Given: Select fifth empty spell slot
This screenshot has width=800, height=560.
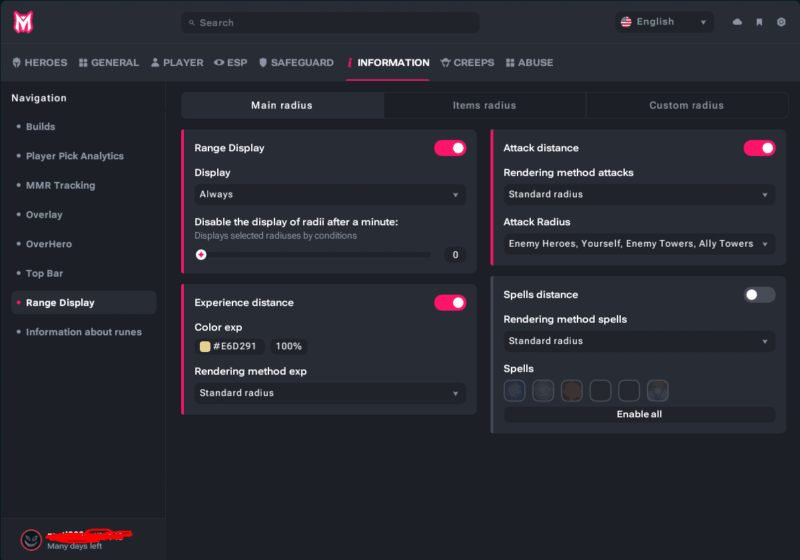Looking at the screenshot, I should click(629, 391).
